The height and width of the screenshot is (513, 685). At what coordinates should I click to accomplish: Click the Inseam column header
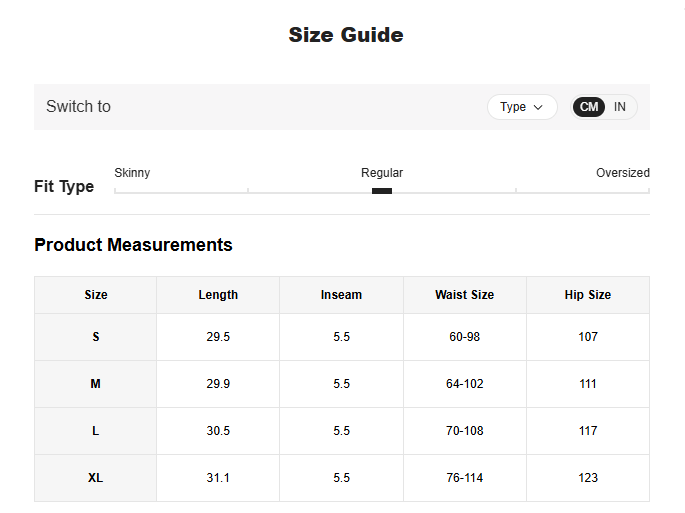pyautogui.click(x=341, y=295)
